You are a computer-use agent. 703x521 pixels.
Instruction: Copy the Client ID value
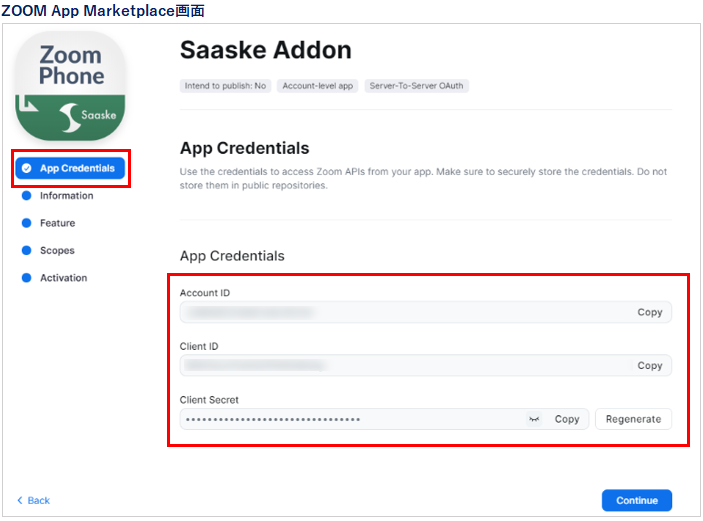(650, 365)
